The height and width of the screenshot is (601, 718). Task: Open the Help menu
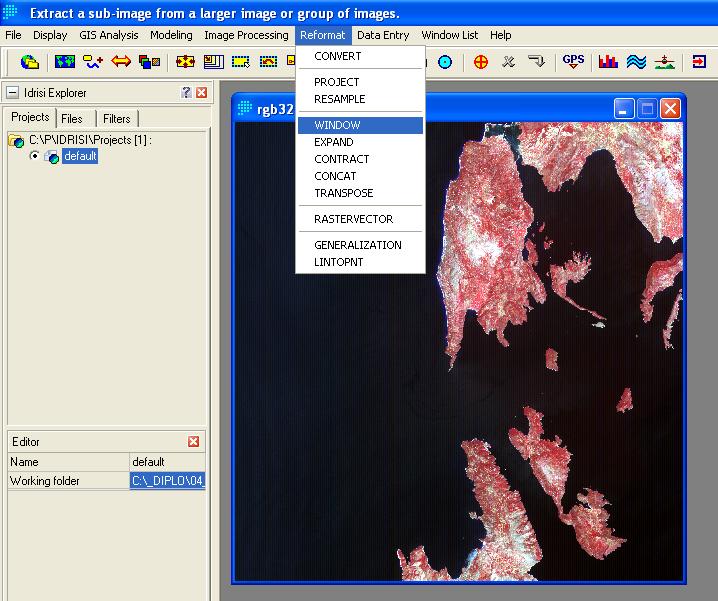(x=500, y=35)
